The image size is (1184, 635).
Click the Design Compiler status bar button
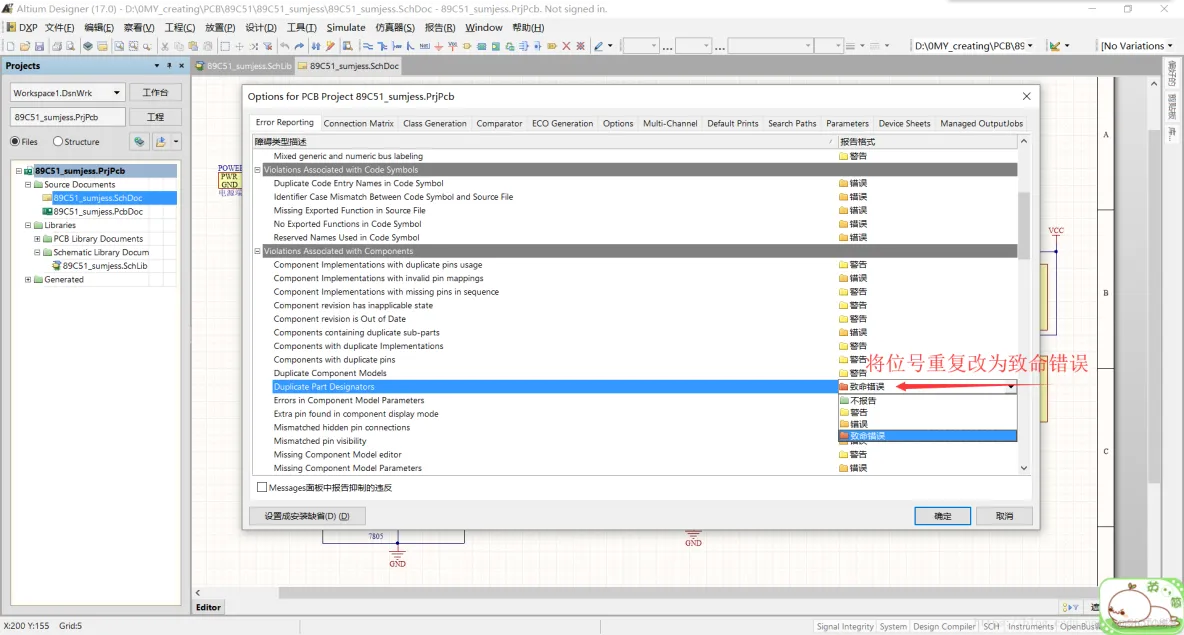944,627
